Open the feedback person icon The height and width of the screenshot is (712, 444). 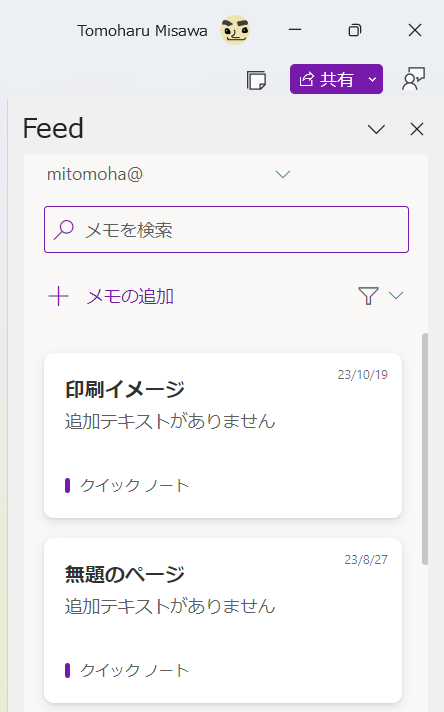click(414, 79)
